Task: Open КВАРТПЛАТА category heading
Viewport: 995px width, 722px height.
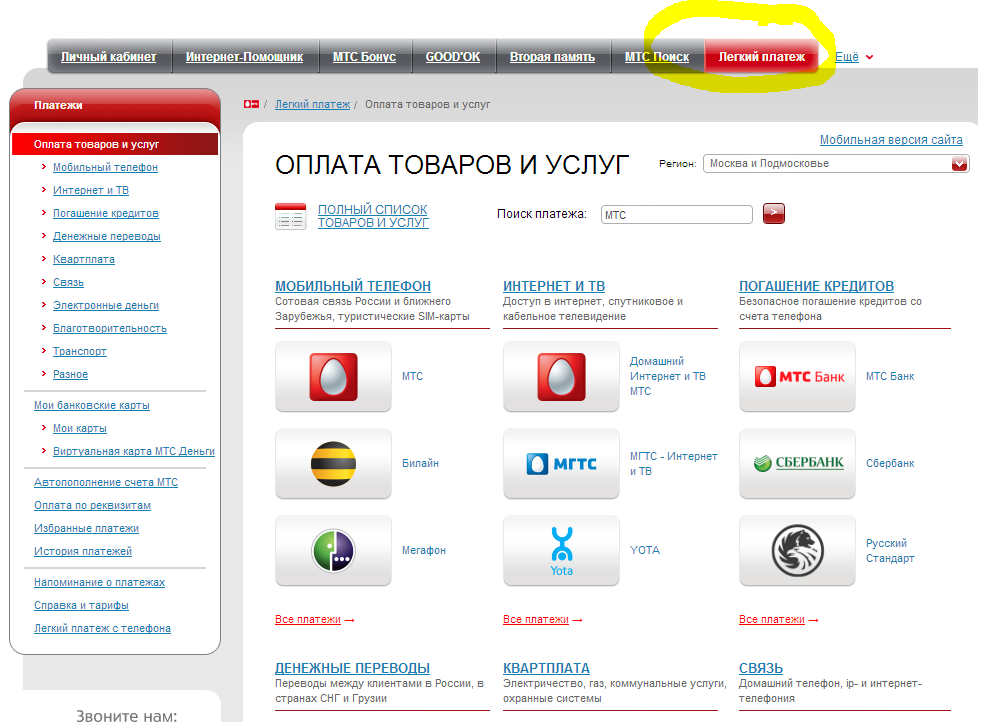Action: point(546,668)
